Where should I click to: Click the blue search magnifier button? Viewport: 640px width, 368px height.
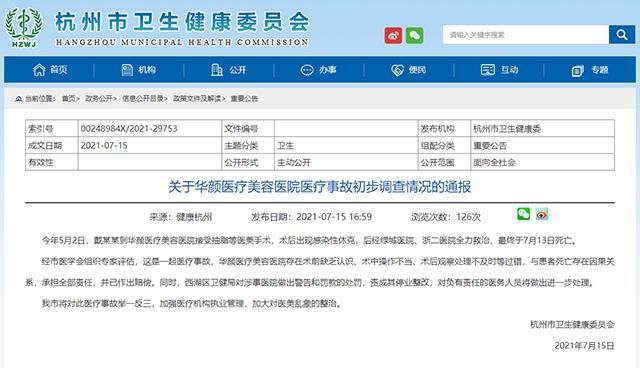click(622, 35)
